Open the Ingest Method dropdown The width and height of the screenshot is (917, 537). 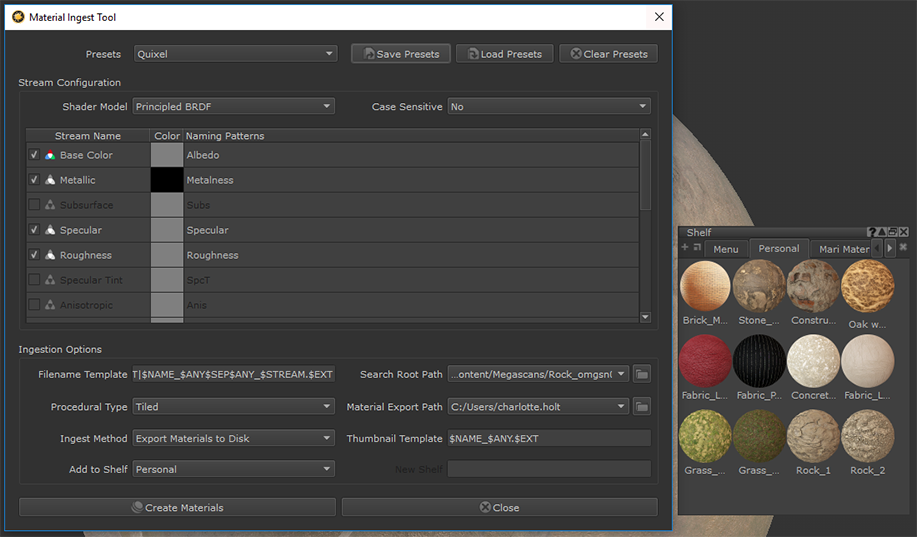pyautogui.click(x=234, y=439)
